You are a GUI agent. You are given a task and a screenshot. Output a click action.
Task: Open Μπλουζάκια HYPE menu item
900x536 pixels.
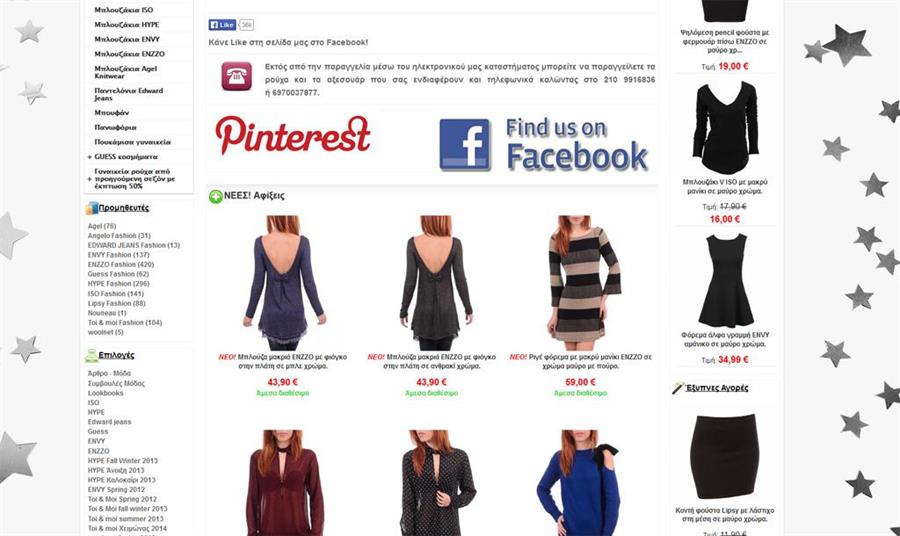127,25
